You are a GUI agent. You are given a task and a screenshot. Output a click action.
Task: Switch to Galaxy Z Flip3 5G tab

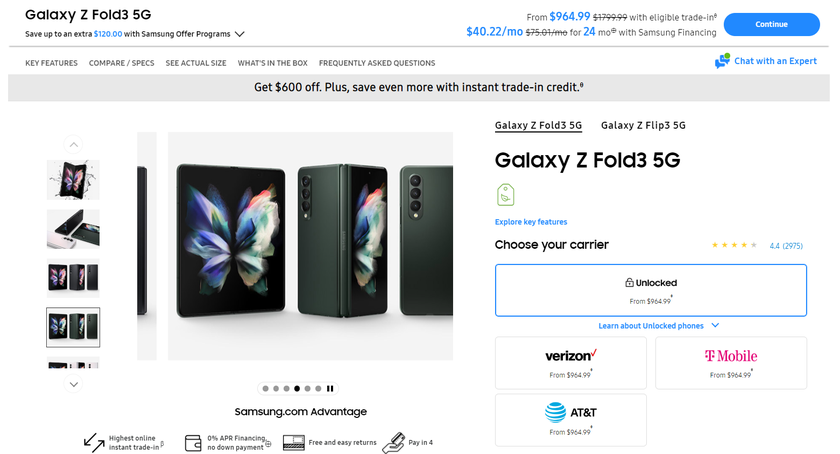643,126
